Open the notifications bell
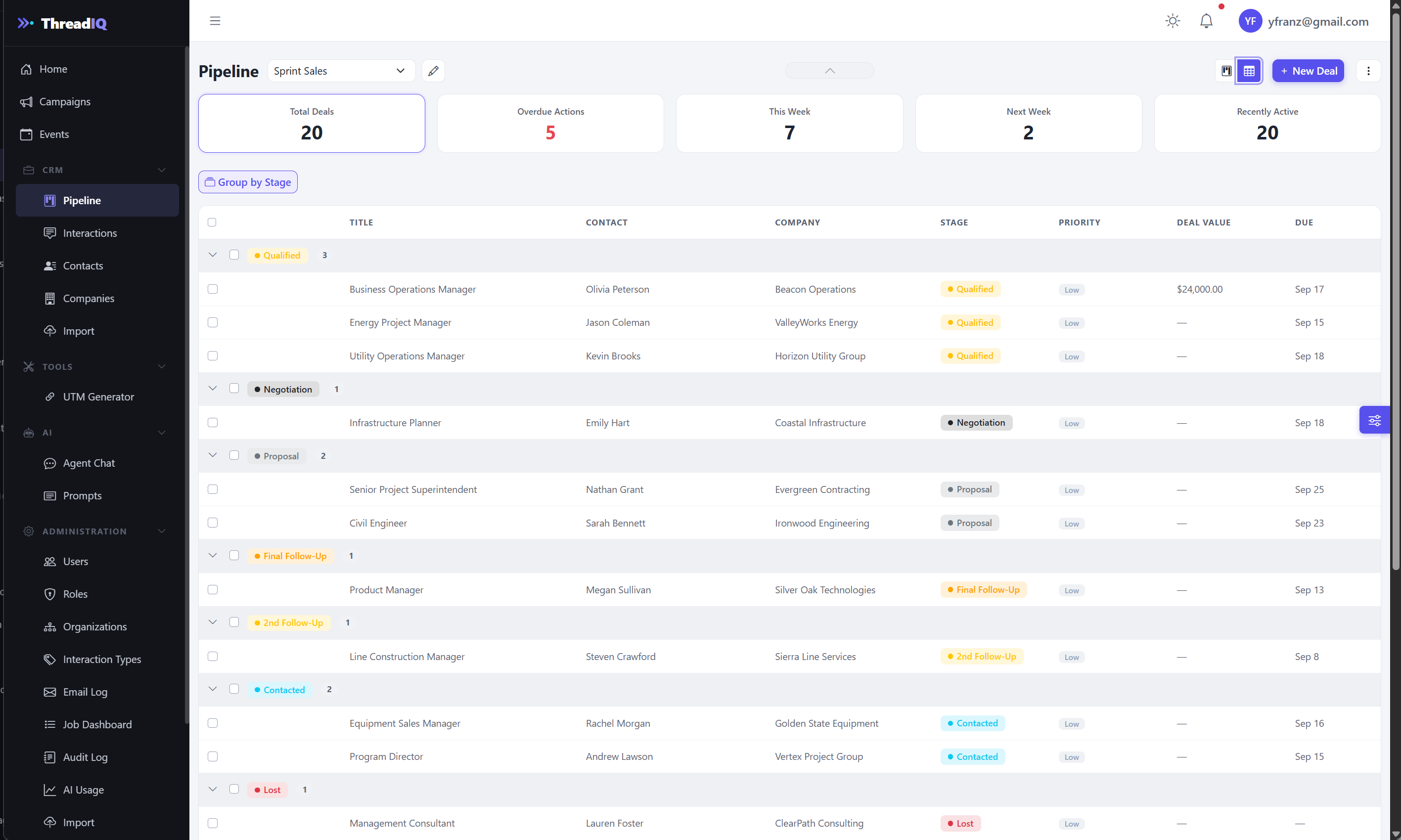This screenshot has height=840, width=1401. 1206,21
